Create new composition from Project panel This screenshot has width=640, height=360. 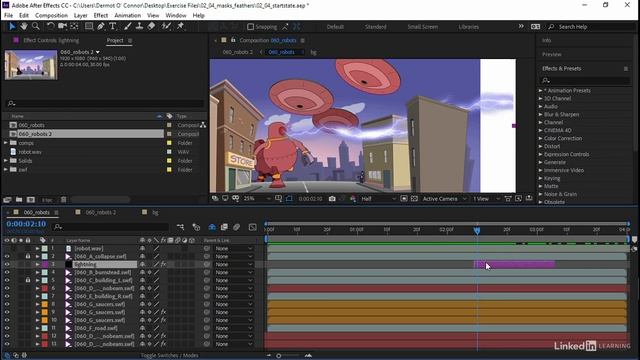(31, 200)
